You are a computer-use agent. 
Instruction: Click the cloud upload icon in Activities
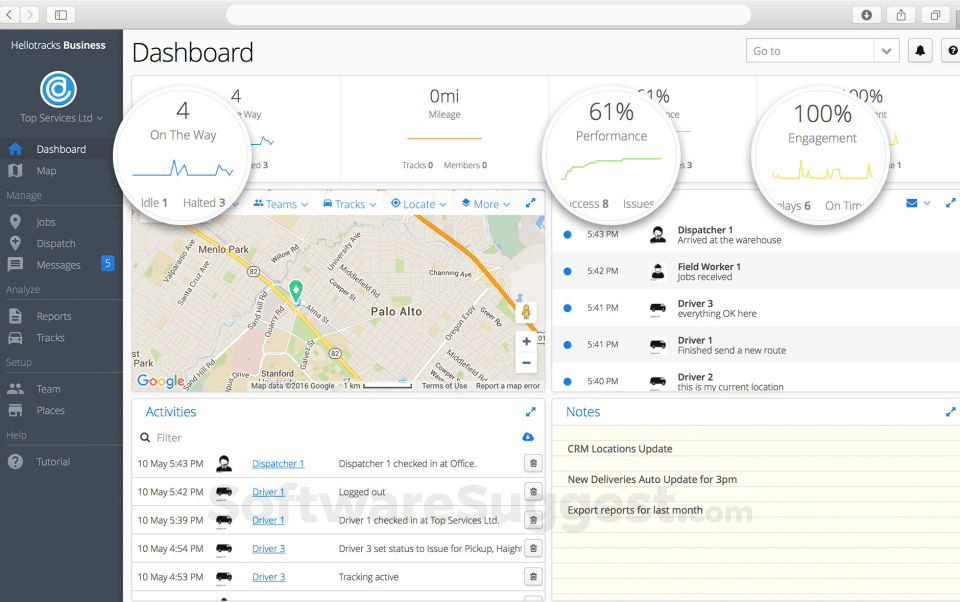(x=530, y=437)
